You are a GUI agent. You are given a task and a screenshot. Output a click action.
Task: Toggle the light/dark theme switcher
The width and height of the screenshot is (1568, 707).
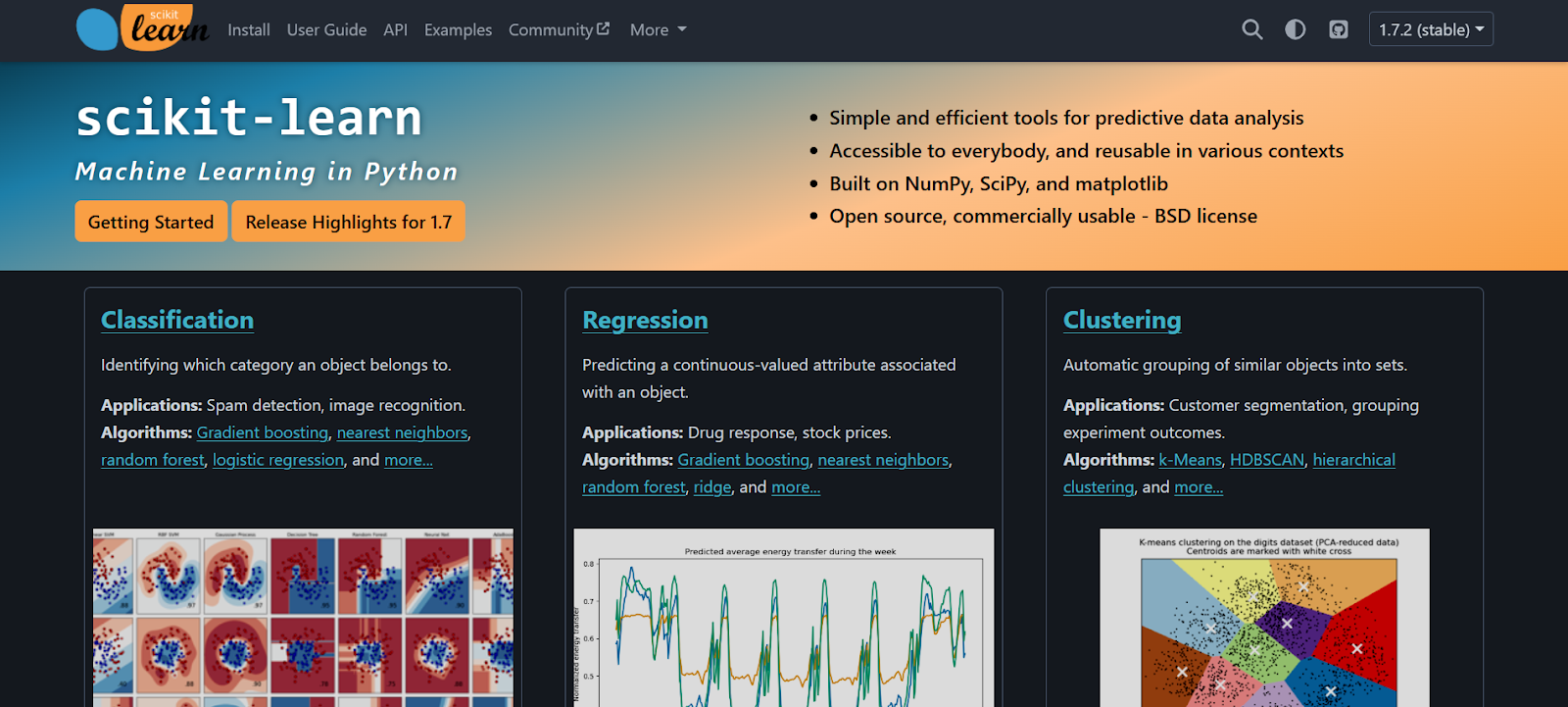click(1295, 29)
